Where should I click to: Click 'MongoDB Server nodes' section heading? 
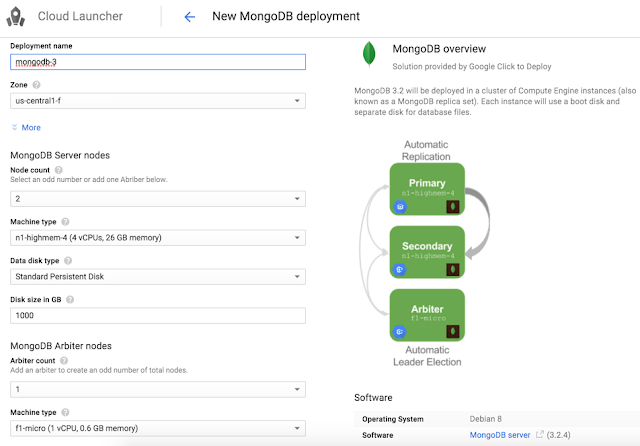(x=60, y=155)
